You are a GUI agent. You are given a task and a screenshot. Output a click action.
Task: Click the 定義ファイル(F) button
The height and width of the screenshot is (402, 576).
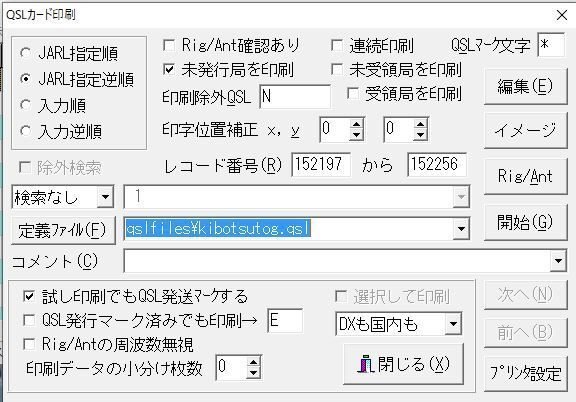[63, 230]
